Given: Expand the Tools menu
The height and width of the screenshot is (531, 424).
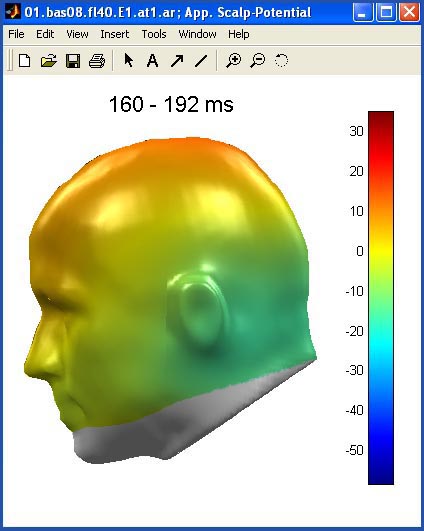Looking at the screenshot, I should pos(154,34).
